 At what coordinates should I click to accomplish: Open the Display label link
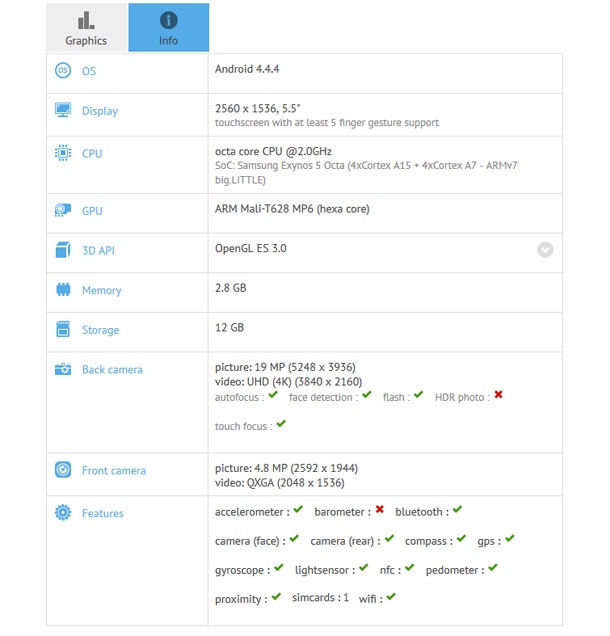point(100,111)
